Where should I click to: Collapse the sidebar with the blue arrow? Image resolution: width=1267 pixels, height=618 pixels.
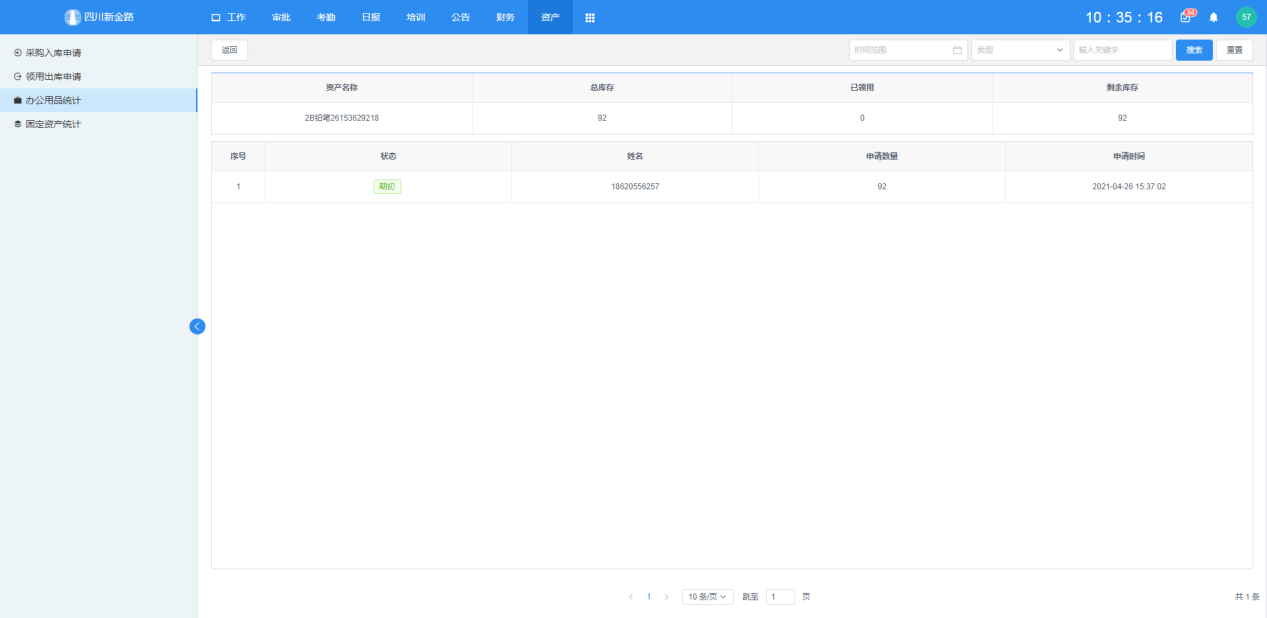pos(197,326)
